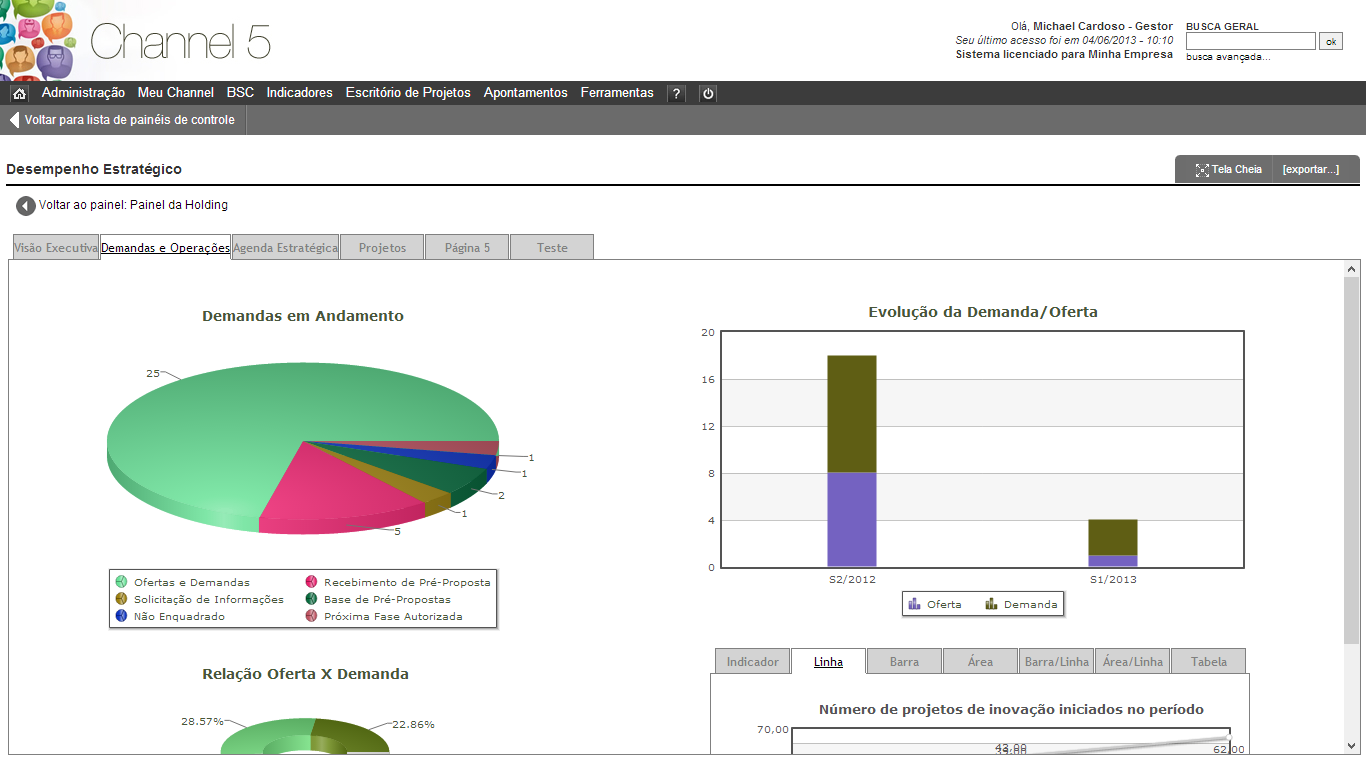Click the home icon in the menu bar

coord(19,93)
